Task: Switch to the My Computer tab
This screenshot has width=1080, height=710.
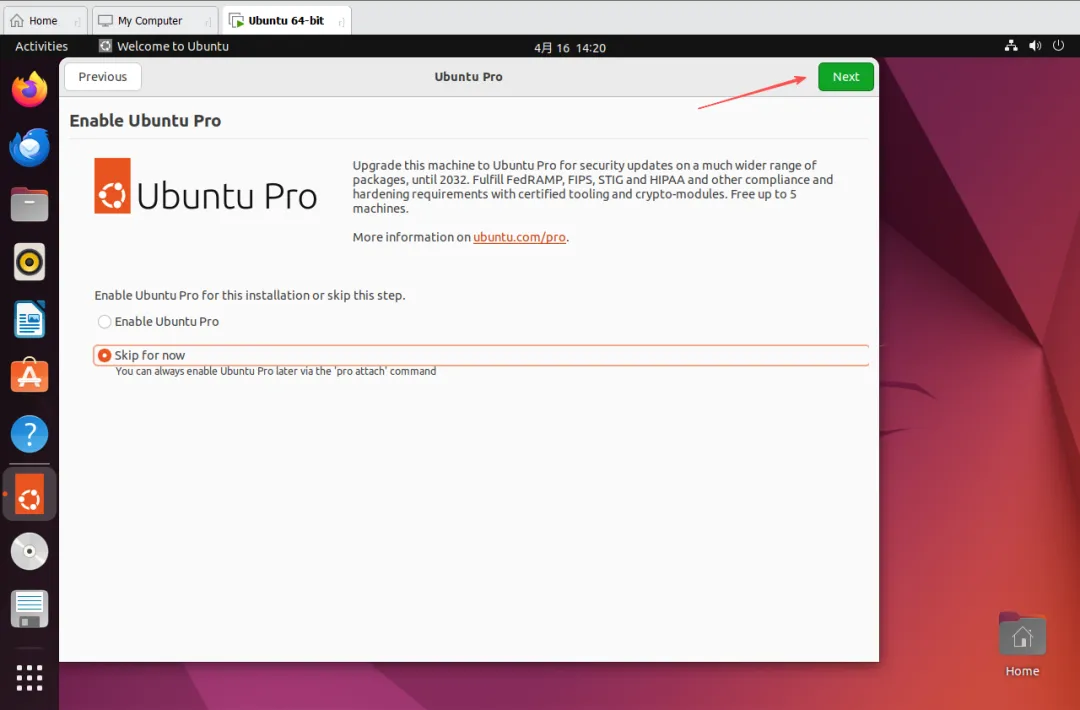Action: pyautogui.click(x=154, y=21)
